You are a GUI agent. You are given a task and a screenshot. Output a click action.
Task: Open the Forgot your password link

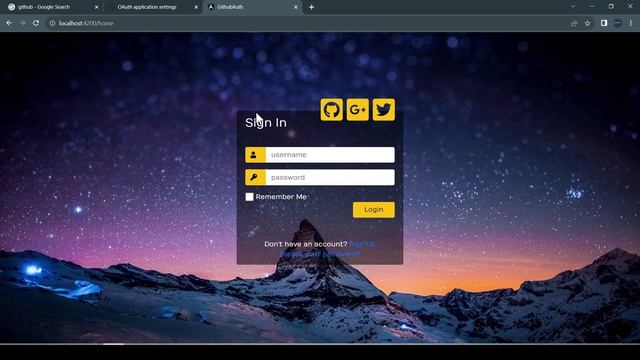pyautogui.click(x=320, y=254)
